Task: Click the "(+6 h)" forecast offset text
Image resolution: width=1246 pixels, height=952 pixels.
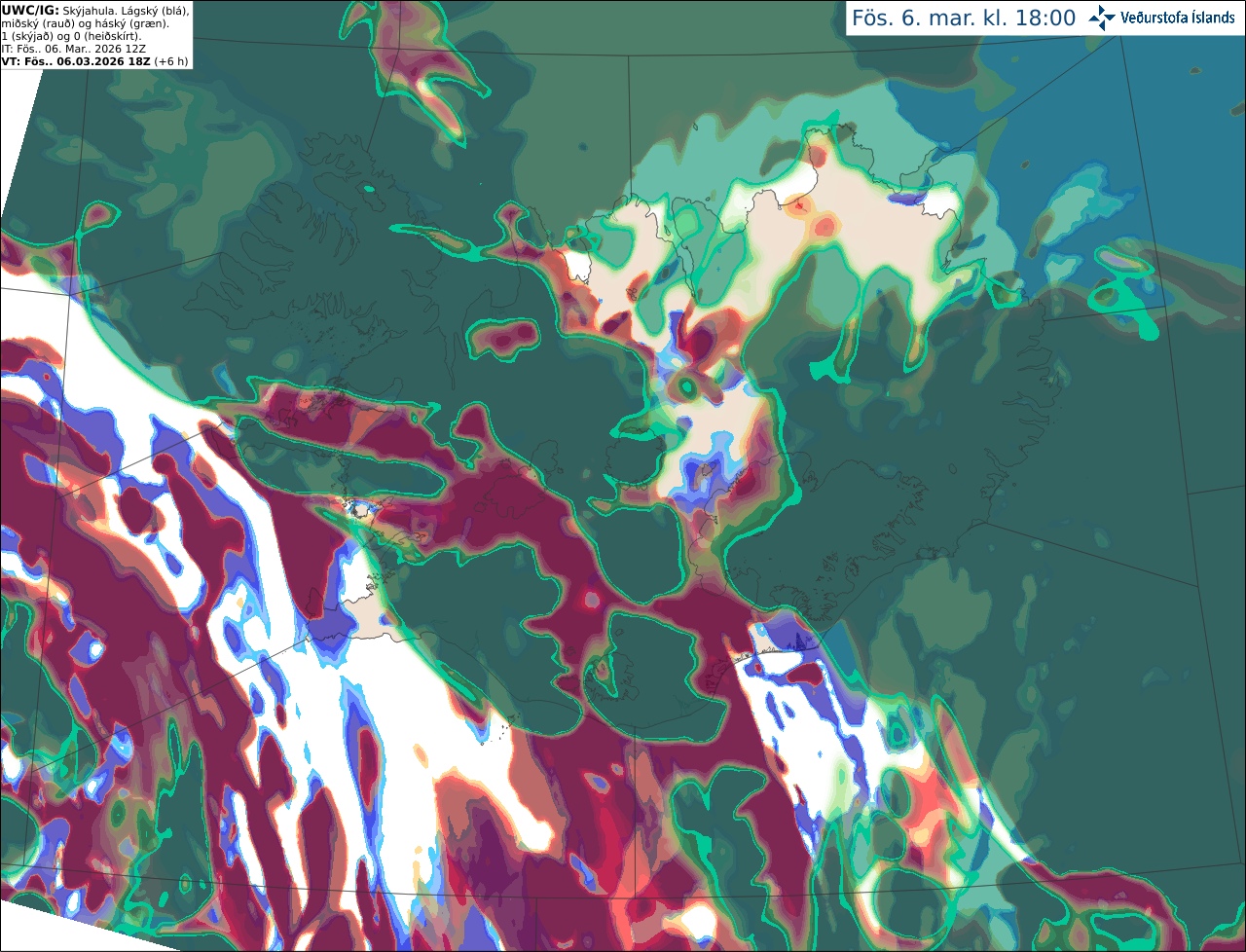Action: [170, 61]
